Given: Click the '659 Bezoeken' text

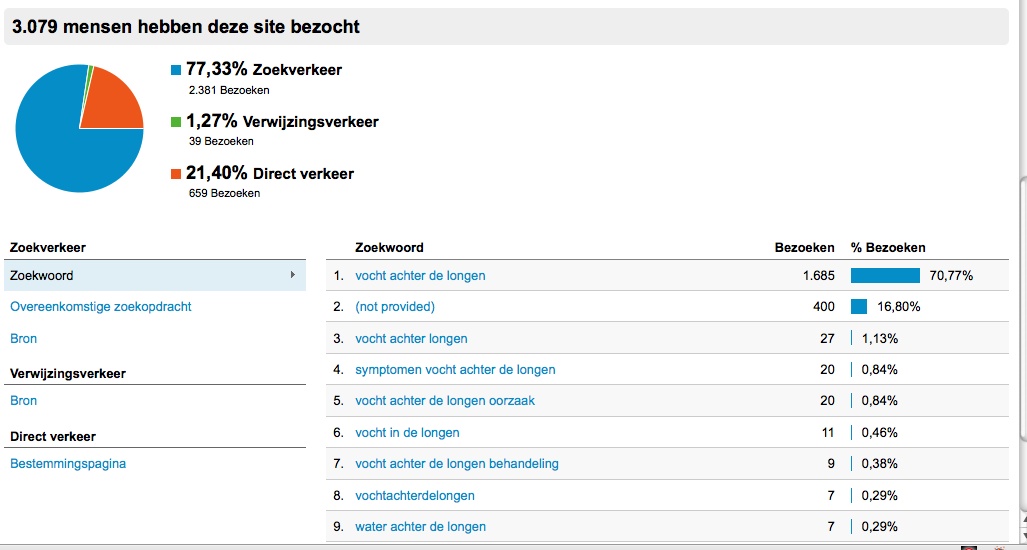Looking at the screenshot, I should (x=224, y=193).
